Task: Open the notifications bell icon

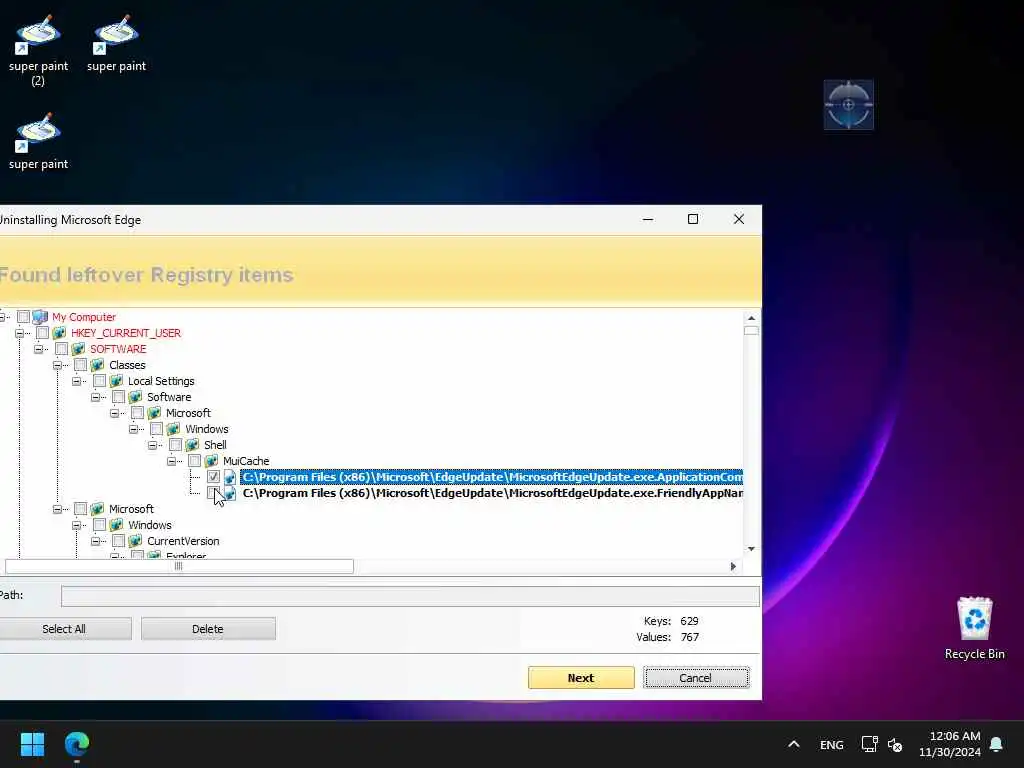Action: point(997,744)
